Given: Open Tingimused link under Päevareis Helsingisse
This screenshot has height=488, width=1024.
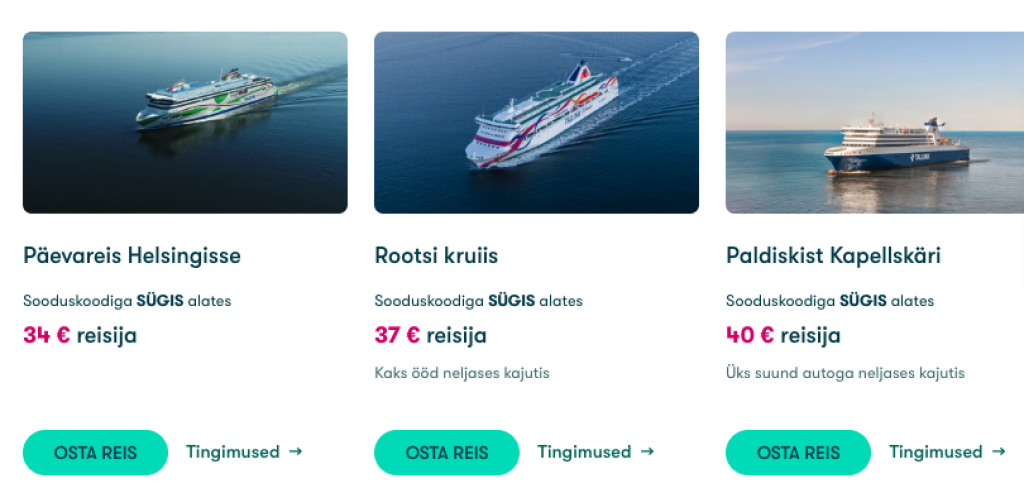Looking at the screenshot, I should tap(233, 452).
